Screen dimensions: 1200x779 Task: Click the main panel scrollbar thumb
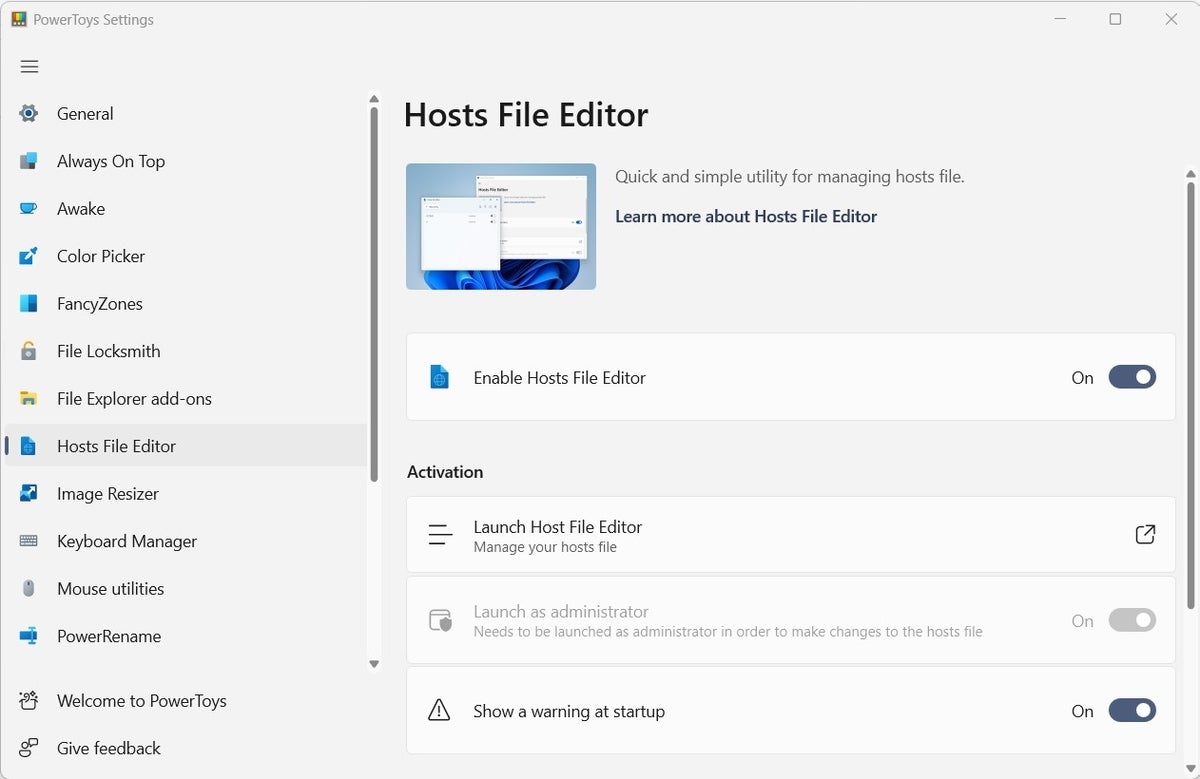point(1190,395)
